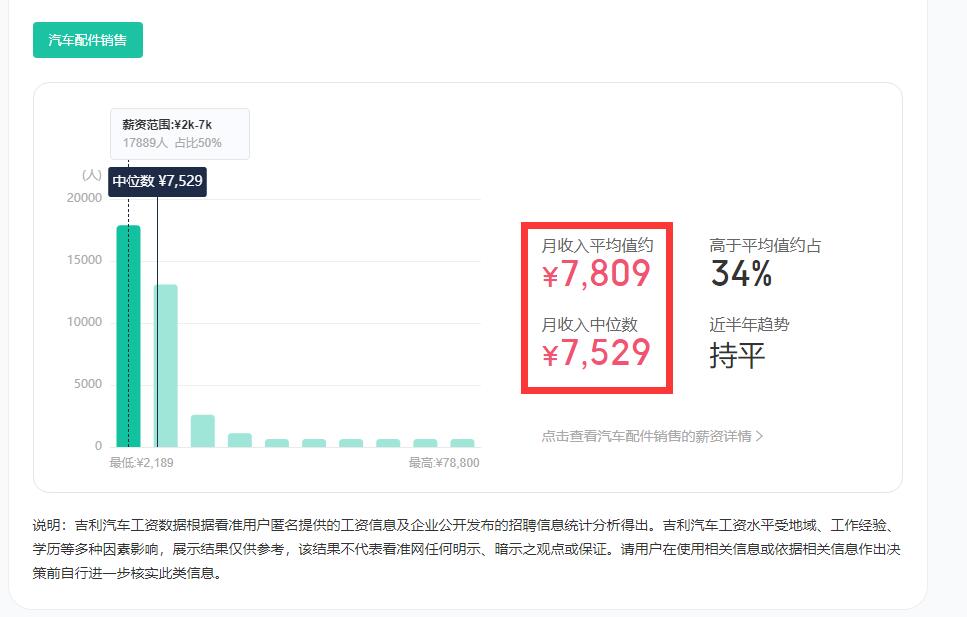The height and width of the screenshot is (617, 967).
Task: Click the 高于平均值约占 label
Action: point(765,245)
